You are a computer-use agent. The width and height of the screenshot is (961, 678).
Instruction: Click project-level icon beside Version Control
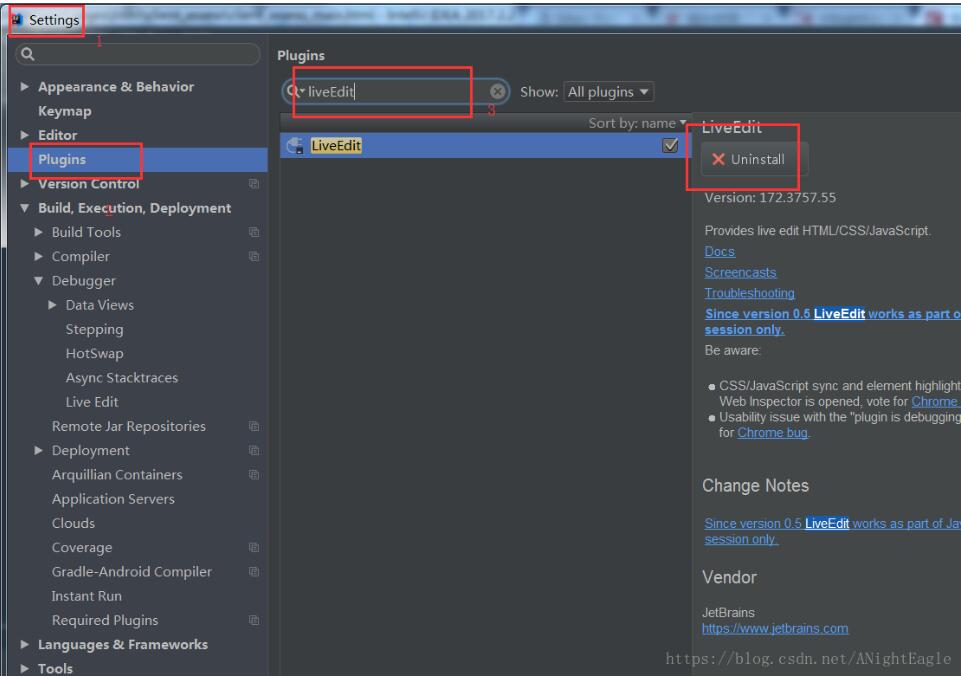[254, 184]
